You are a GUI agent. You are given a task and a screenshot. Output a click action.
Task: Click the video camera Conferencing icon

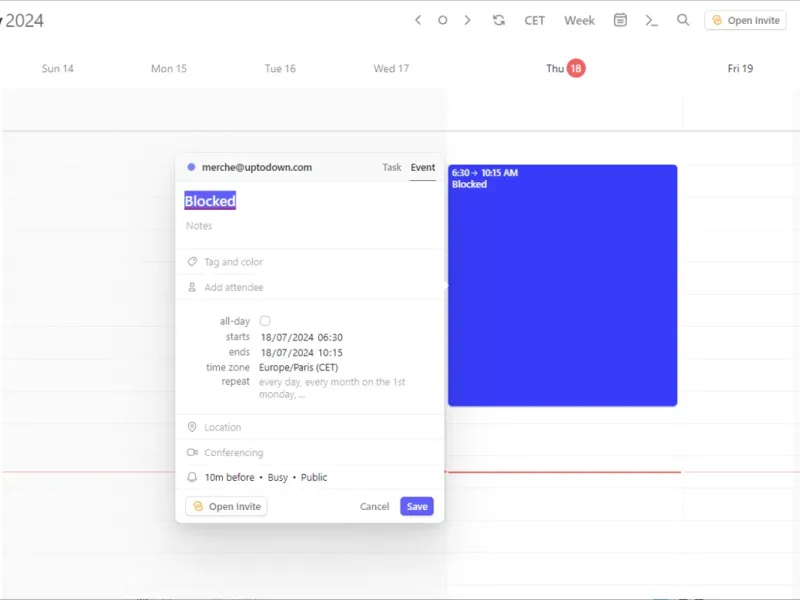click(x=192, y=453)
